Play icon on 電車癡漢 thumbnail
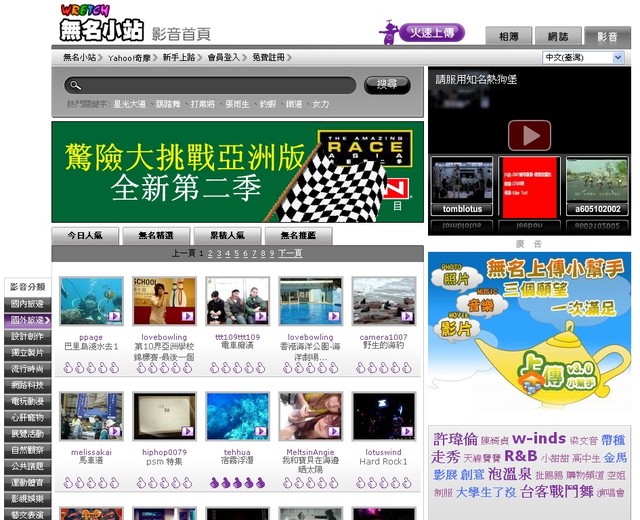The width and height of the screenshot is (640, 520). [260, 316]
